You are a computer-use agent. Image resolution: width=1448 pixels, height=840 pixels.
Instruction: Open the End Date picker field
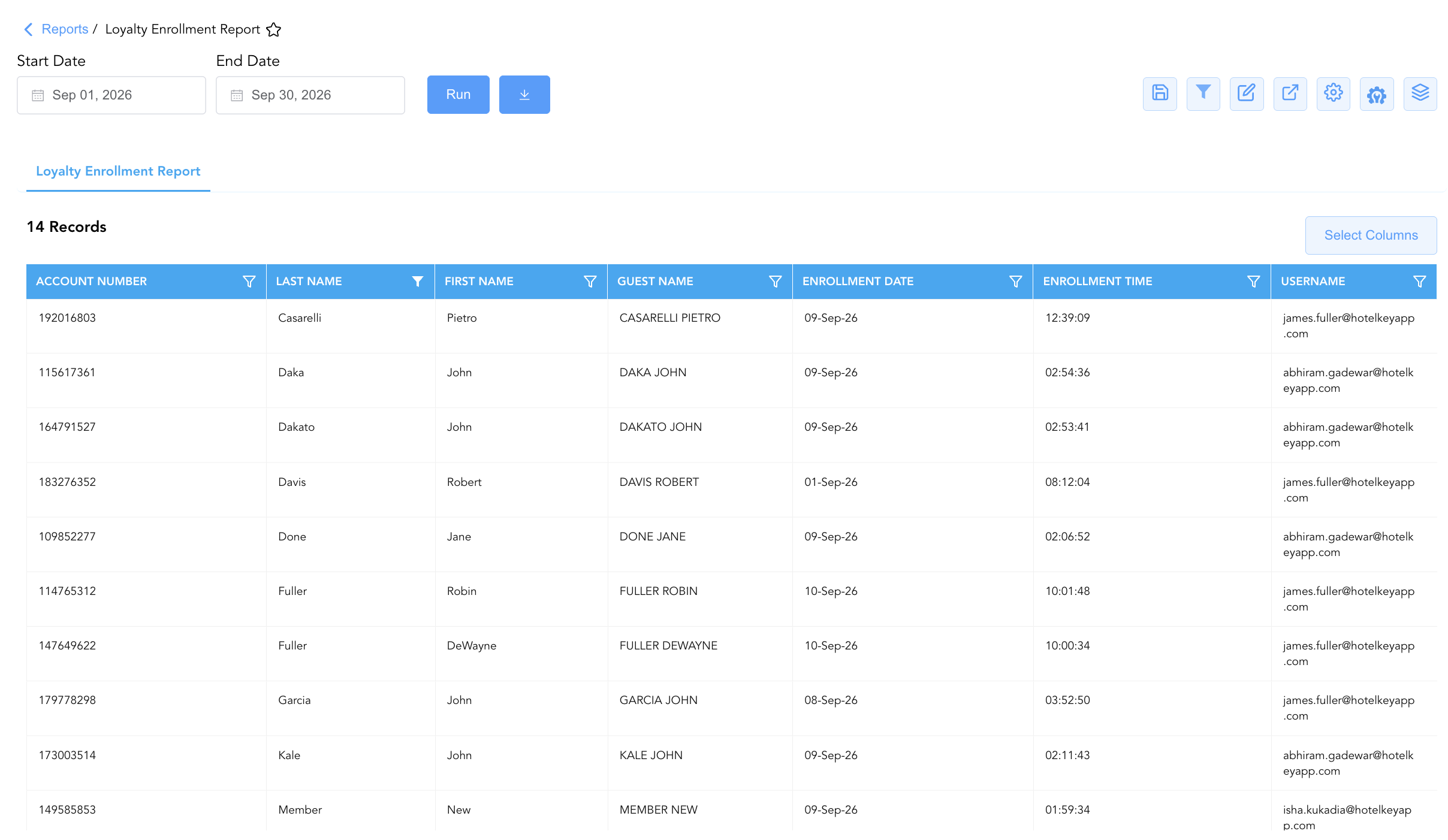click(x=310, y=95)
